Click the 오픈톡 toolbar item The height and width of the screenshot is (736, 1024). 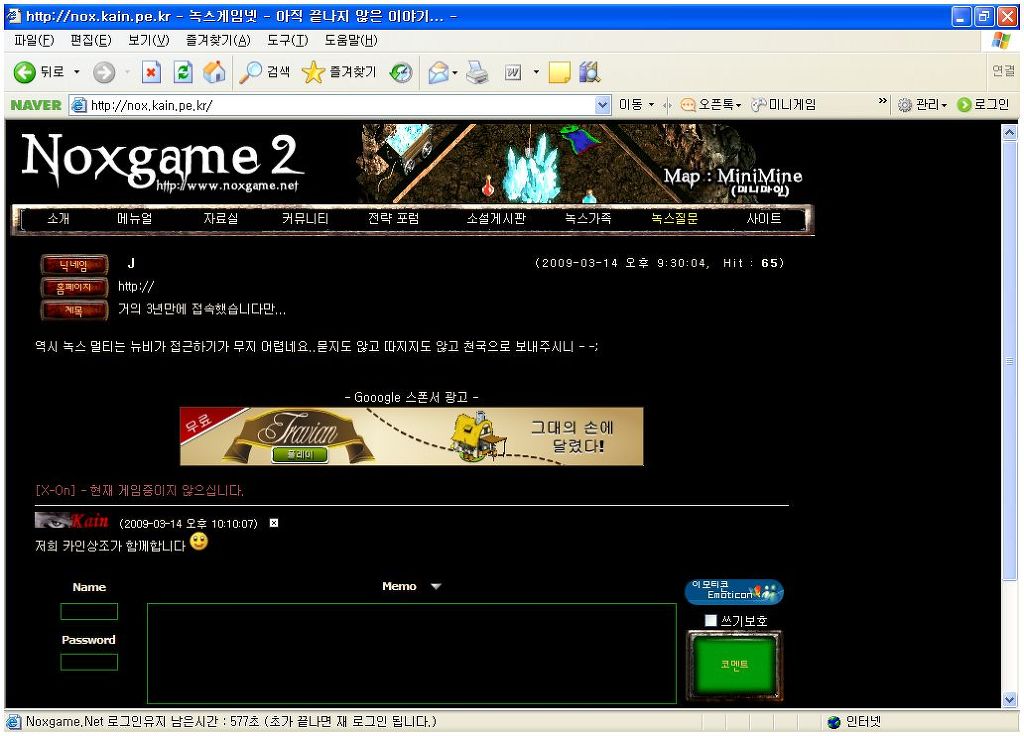pos(711,104)
